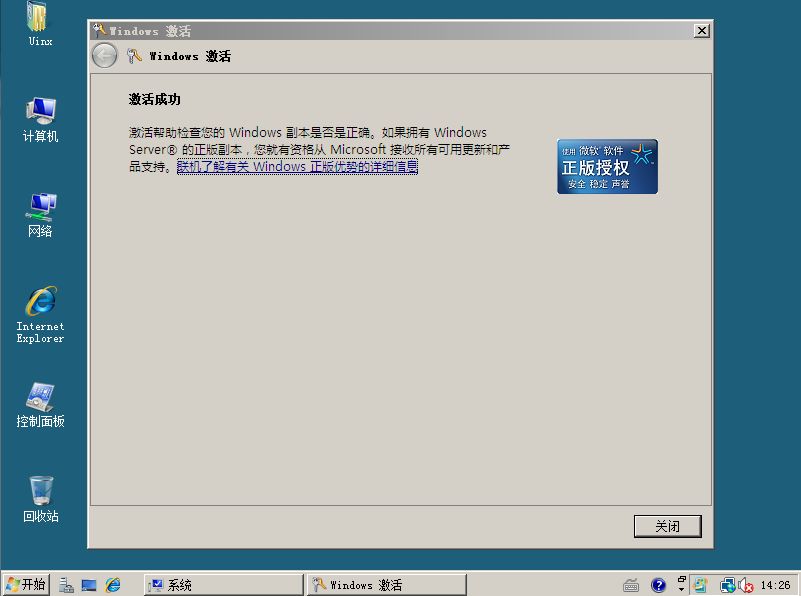Image resolution: width=801 pixels, height=596 pixels.
Task: Open the Windows 正版优势 online details link
Action: [297, 166]
